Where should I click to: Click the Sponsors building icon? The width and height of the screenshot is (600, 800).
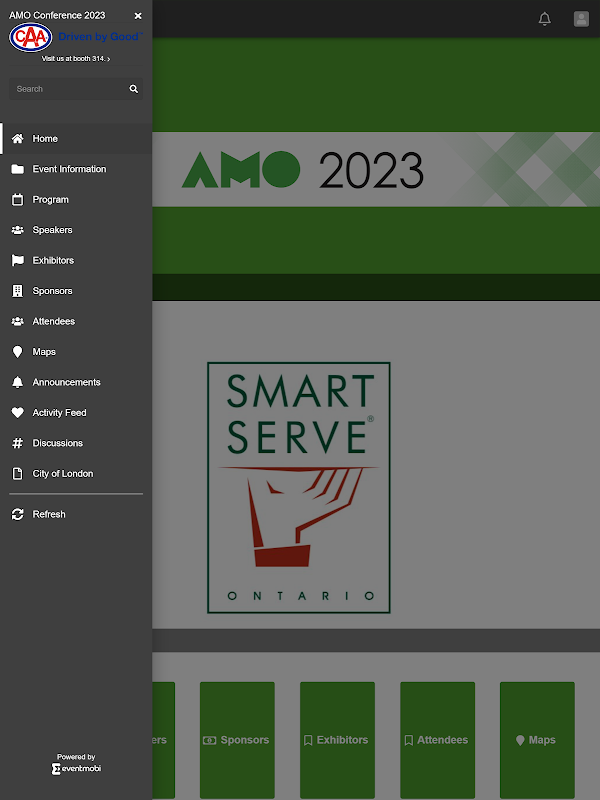pyautogui.click(x=17, y=291)
